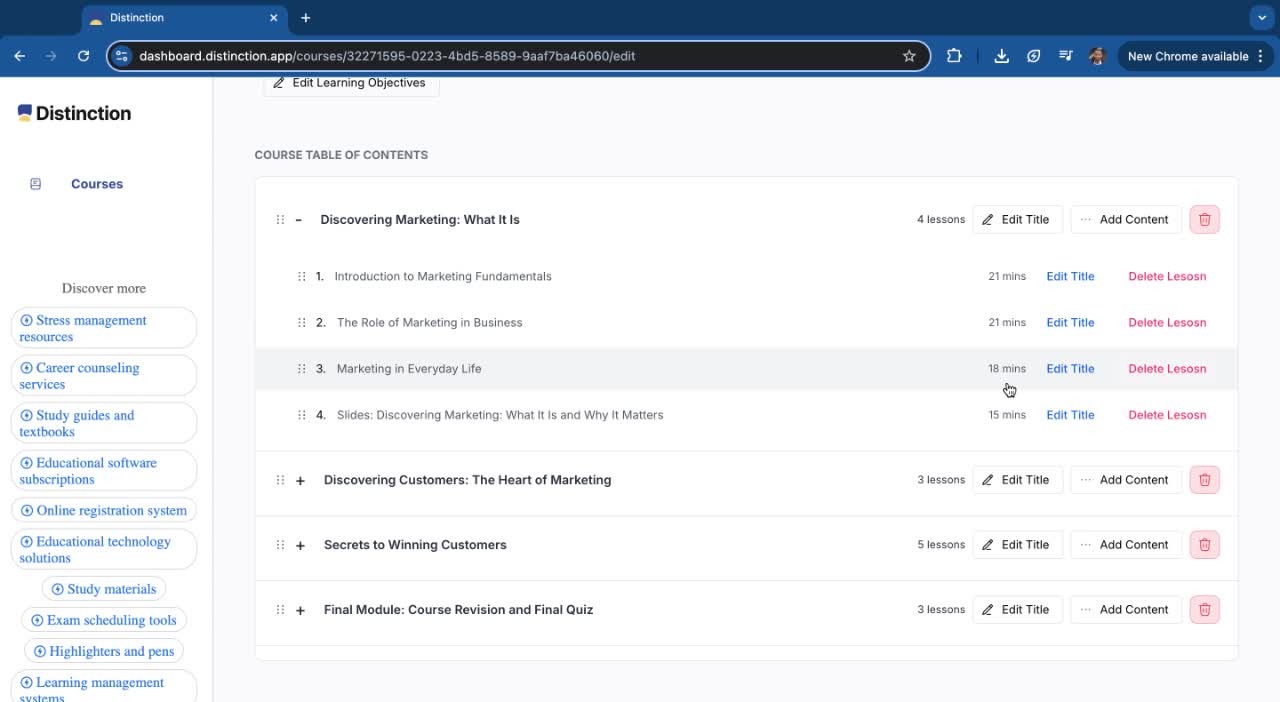Delete the Introduction to Marketing Fundamentals lesson
Image resolution: width=1280 pixels, height=702 pixels.
[1167, 277]
